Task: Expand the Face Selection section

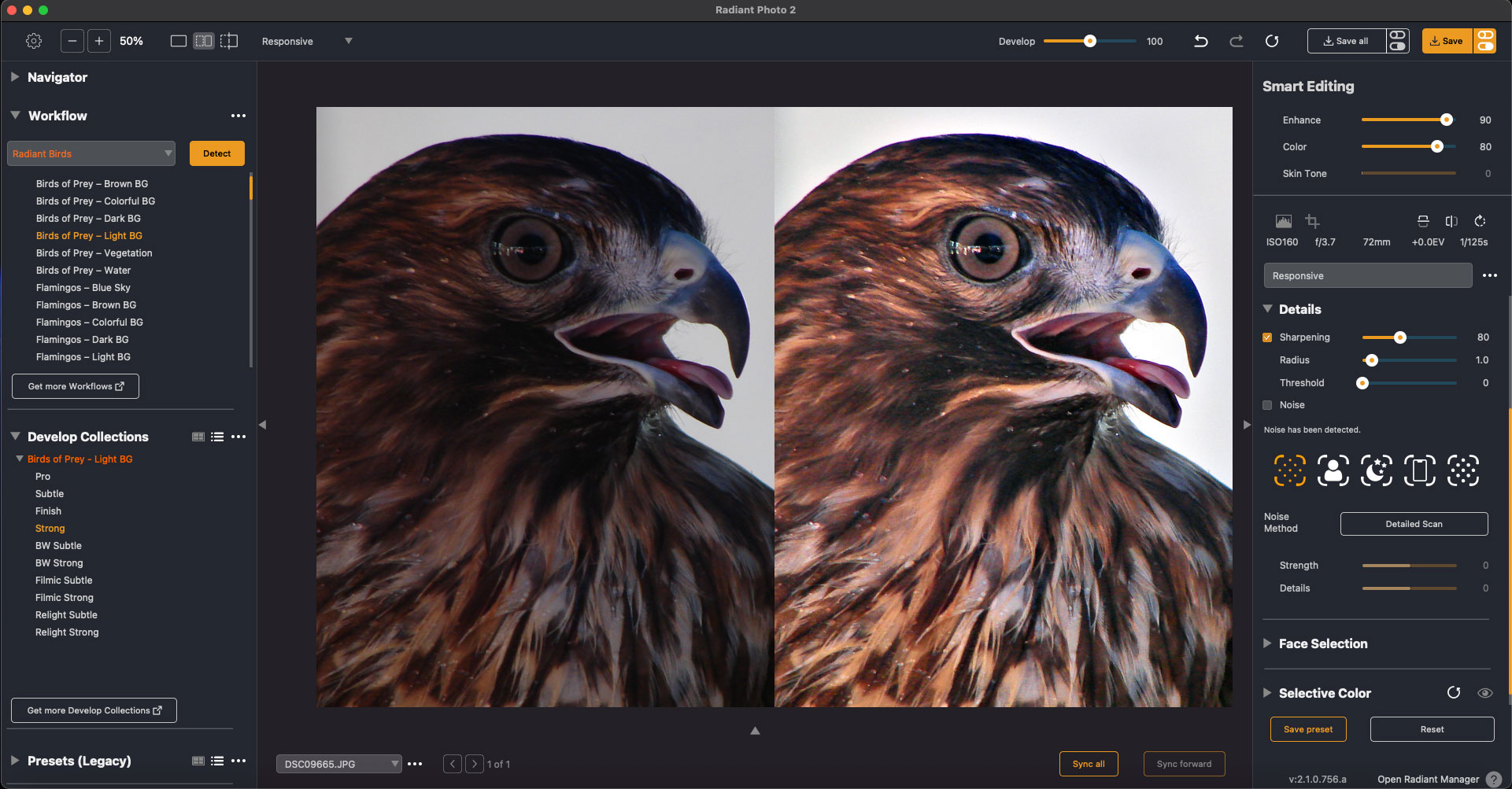Action: pos(1267,643)
